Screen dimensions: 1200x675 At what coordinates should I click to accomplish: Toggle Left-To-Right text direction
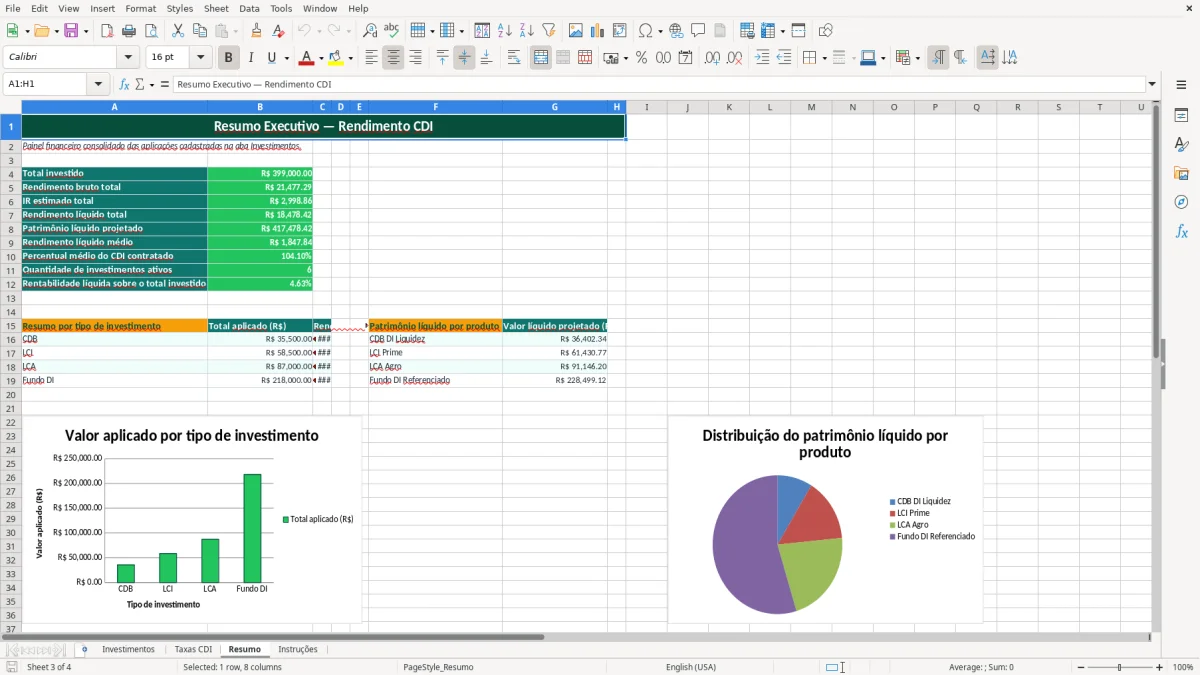938,58
